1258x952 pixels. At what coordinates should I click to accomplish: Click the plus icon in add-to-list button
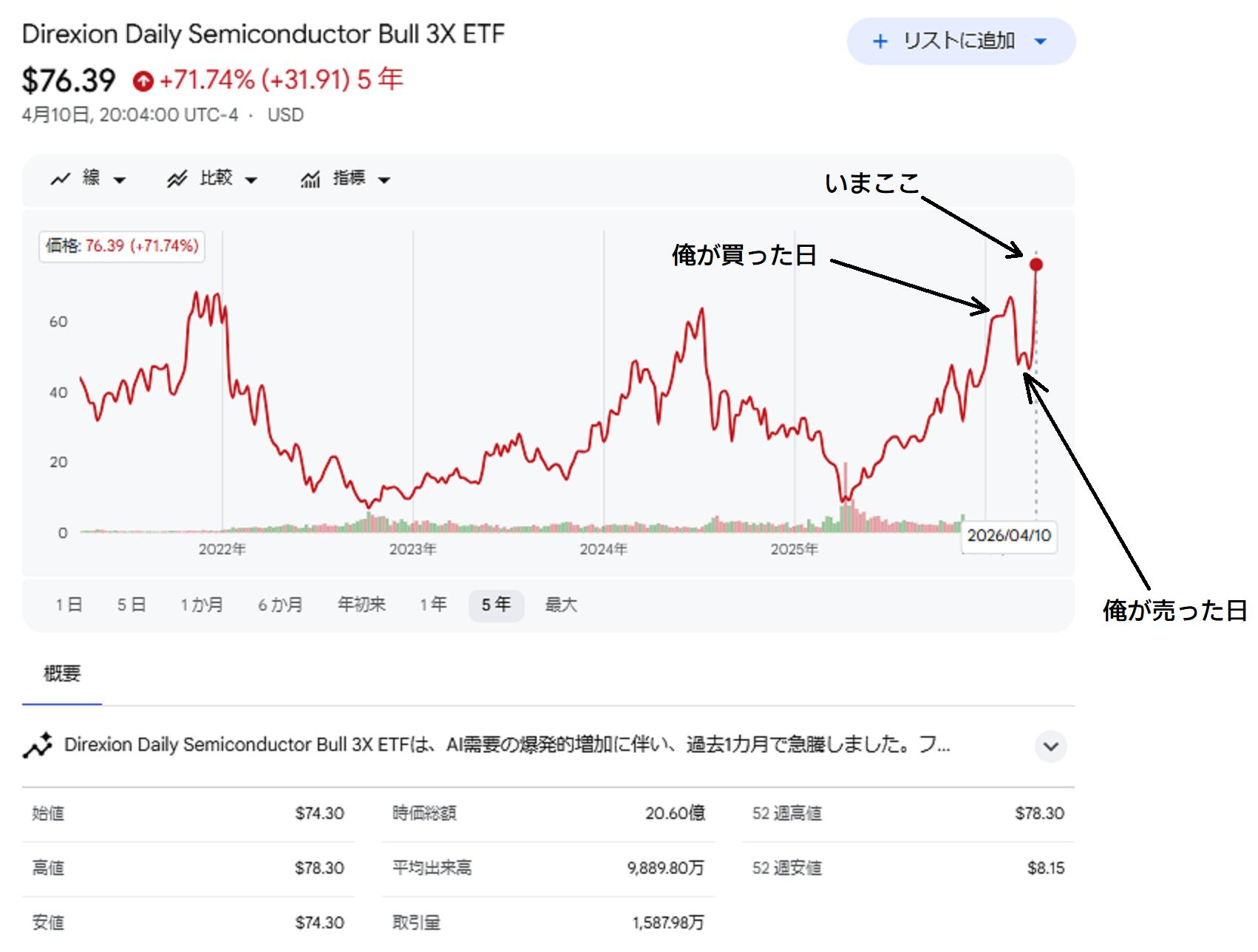click(x=880, y=41)
